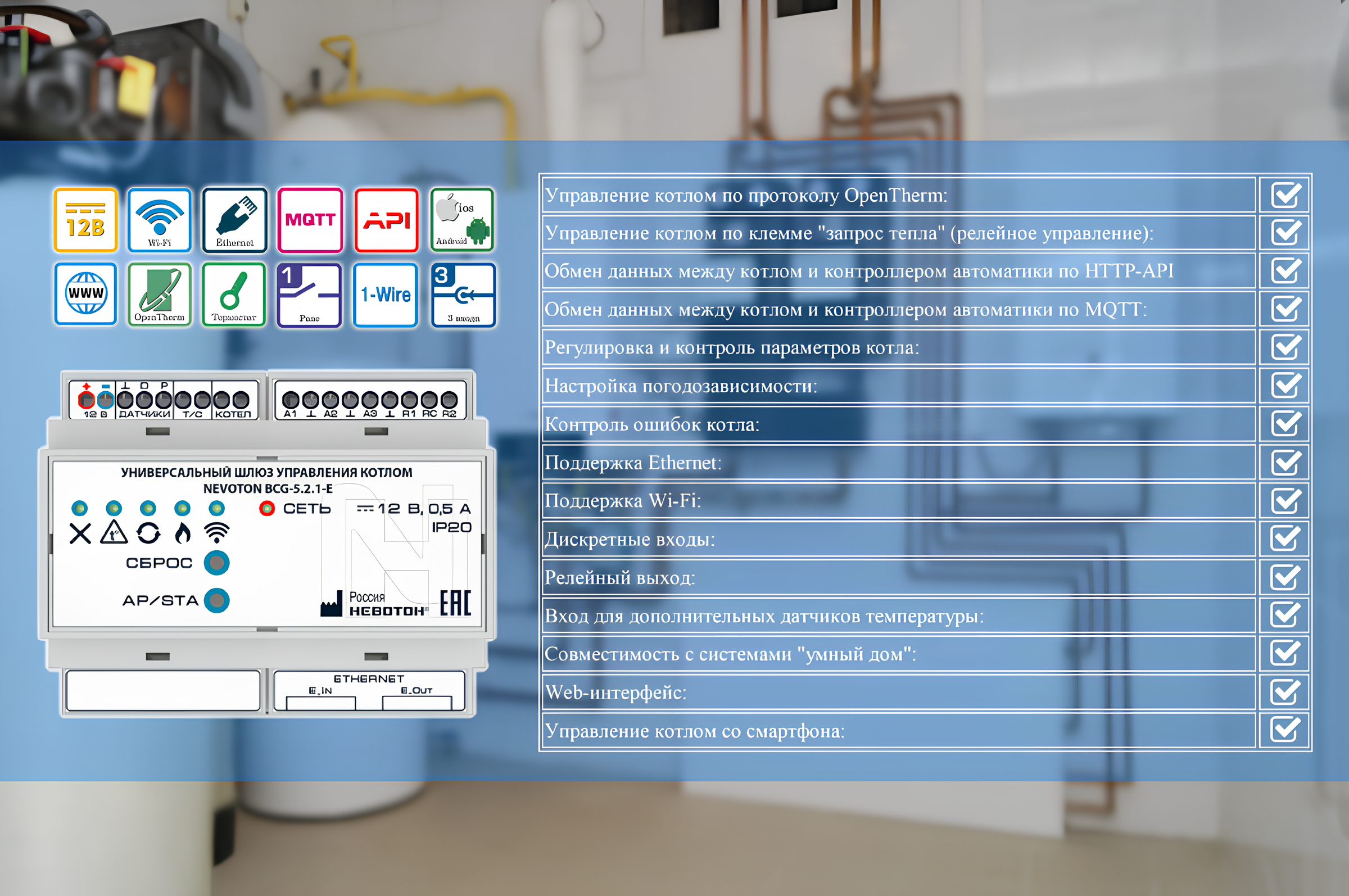Click the "НЕВОТОН" brand name on device

[x=388, y=611]
